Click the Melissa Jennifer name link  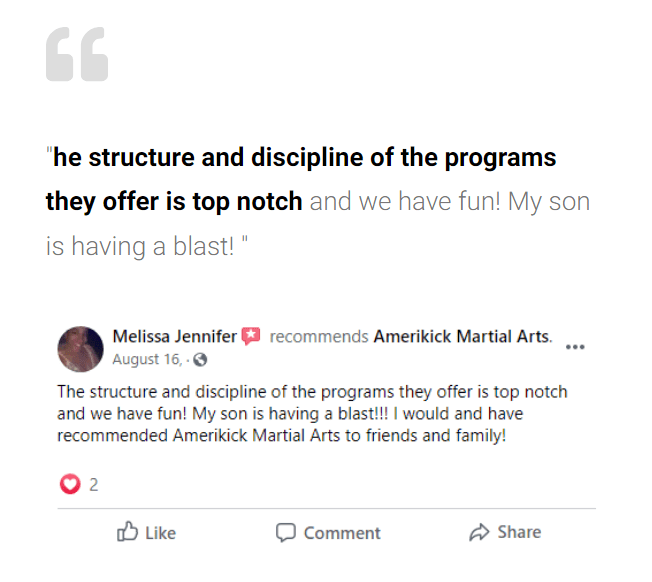pyautogui.click(x=175, y=336)
